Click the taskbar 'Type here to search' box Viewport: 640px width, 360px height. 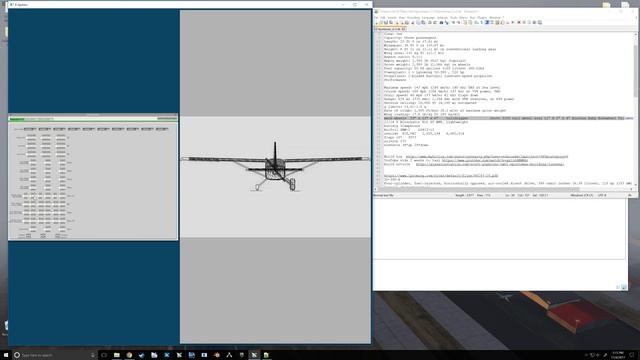coord(55,355)
